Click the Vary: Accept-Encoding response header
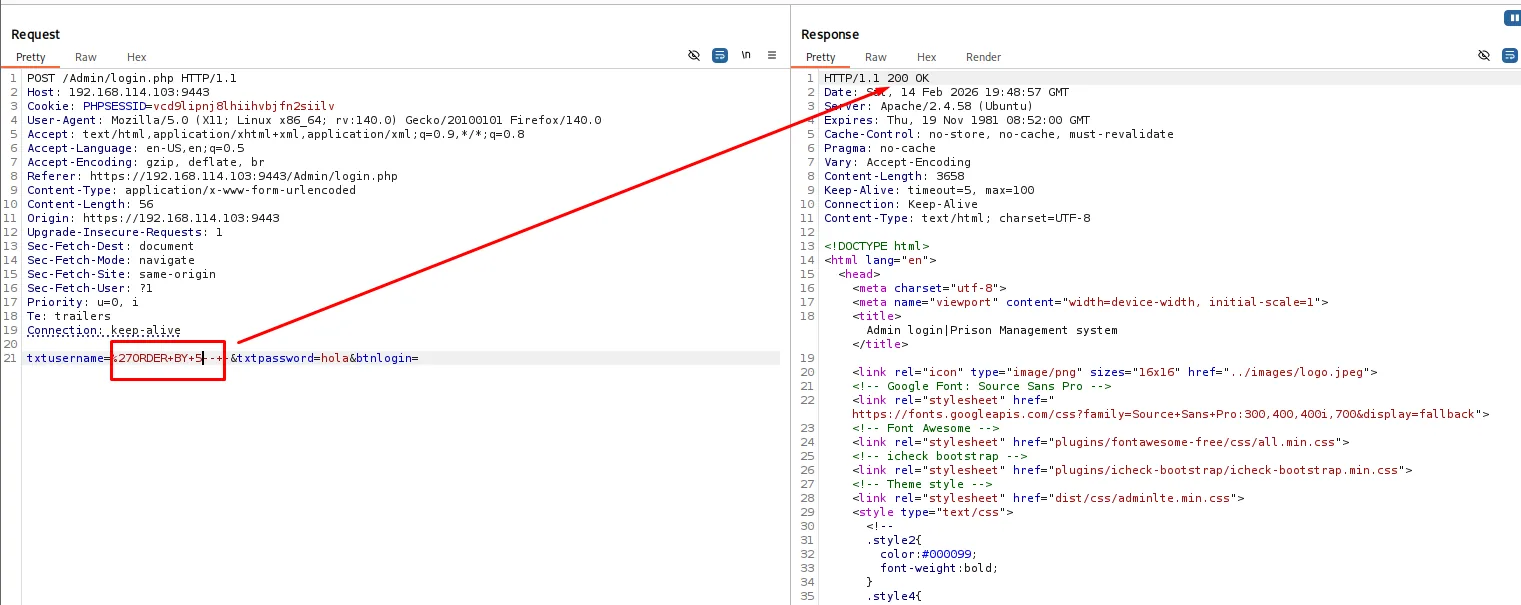This screenshot has width=1521, height=605. tap(897, 162)
